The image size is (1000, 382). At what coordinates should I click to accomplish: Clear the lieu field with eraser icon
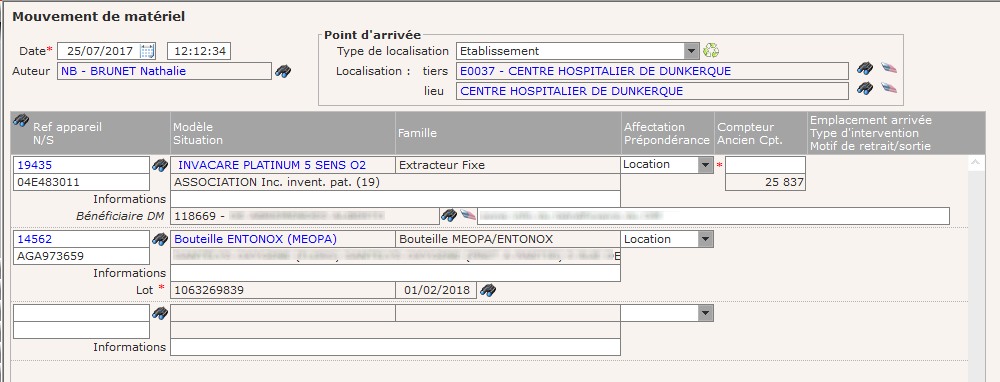[x=889, y=88]
